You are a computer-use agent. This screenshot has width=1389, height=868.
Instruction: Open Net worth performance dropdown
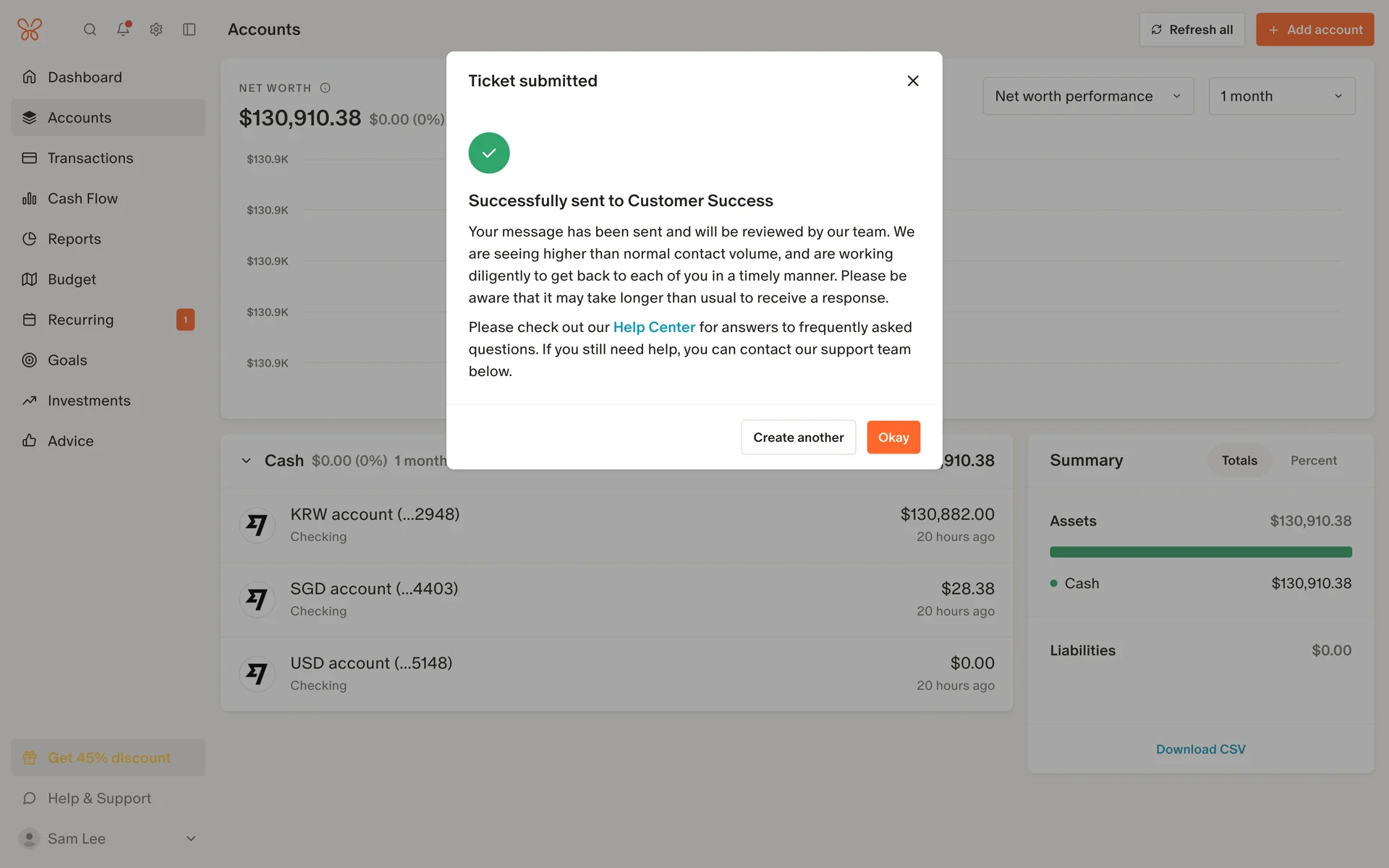tap(1087, 96)
